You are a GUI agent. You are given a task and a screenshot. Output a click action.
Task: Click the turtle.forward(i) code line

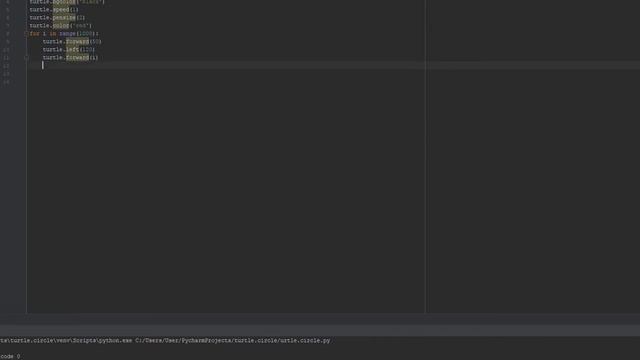point(70,58)
